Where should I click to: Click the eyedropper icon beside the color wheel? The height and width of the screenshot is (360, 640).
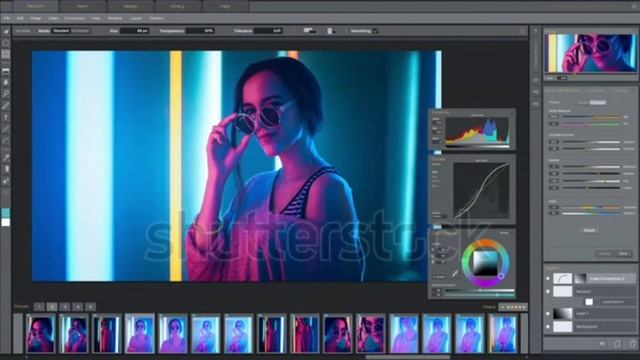(x=455, y=274)
